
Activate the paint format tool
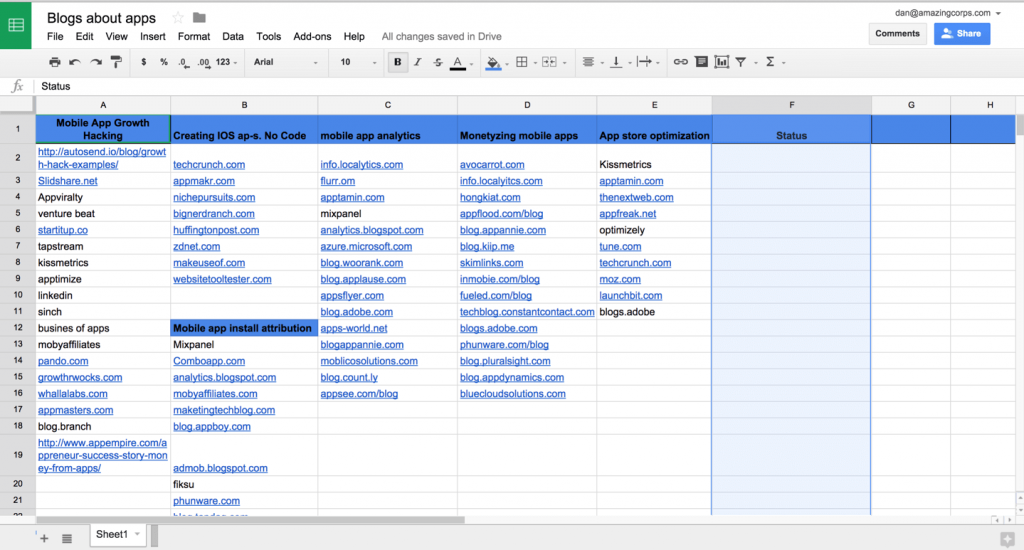(116, 62)
